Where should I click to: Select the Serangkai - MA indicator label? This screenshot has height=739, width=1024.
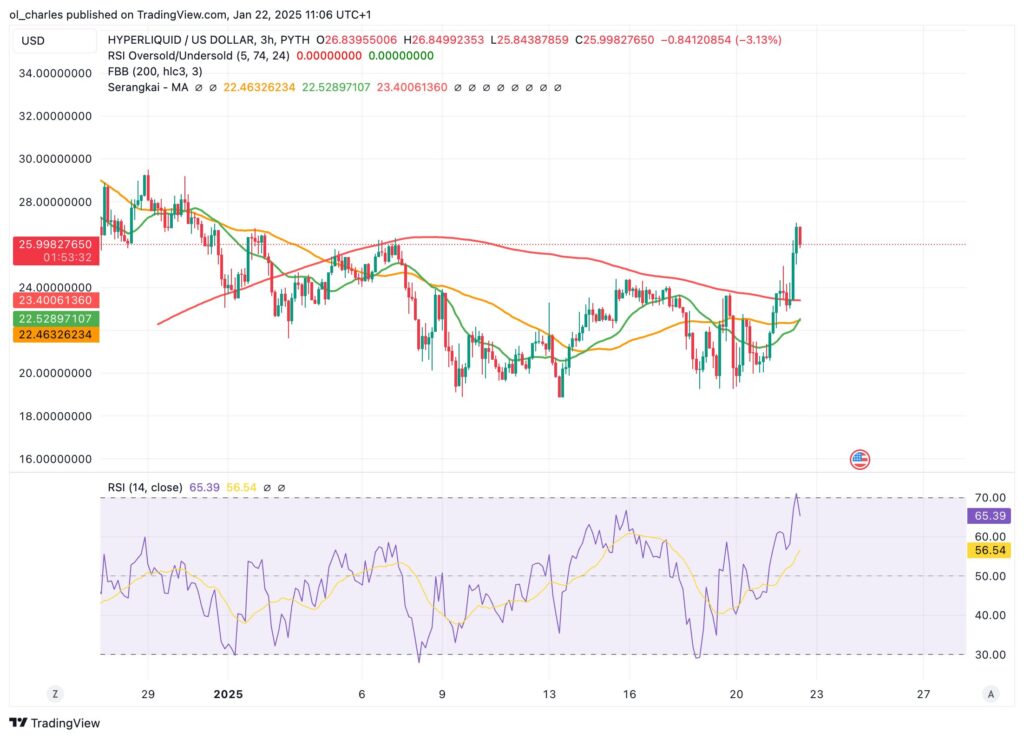[x=150, y=87]
